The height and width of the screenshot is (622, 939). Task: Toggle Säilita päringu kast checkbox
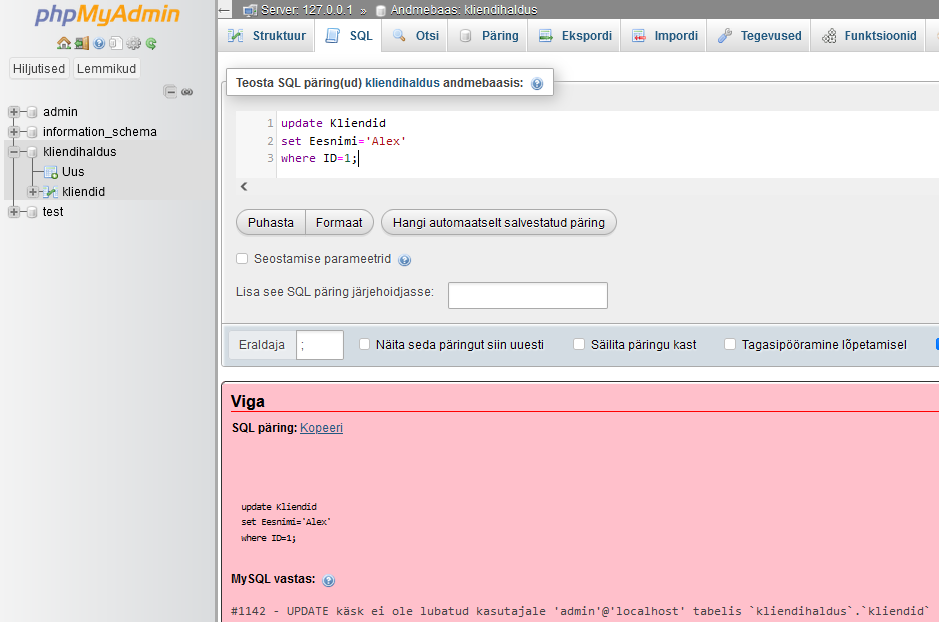(579, 344)
